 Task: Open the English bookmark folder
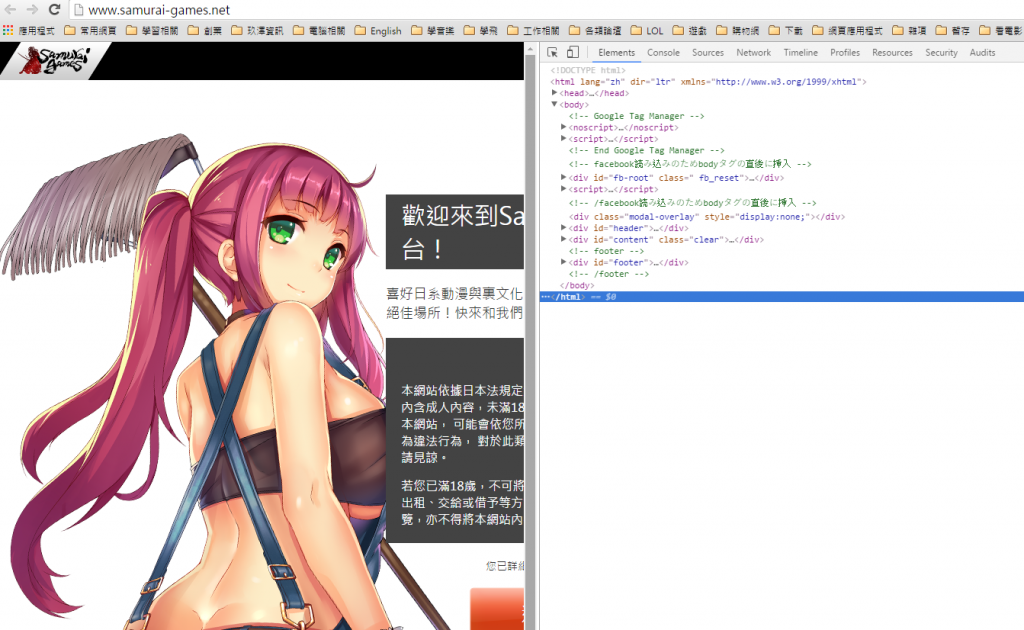pyautogui.click(x=378, y=30)
